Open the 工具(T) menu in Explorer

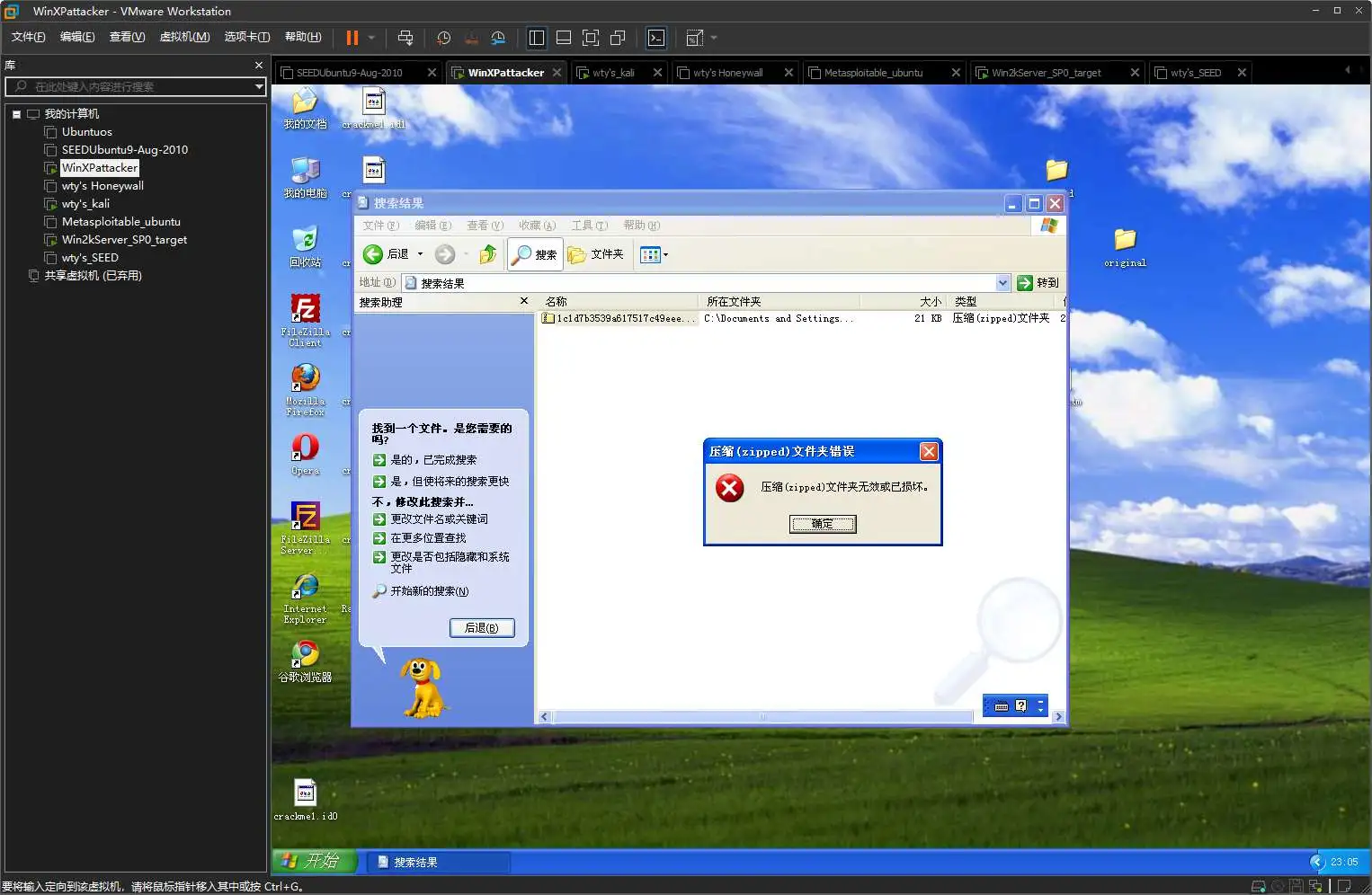point(590,226)
